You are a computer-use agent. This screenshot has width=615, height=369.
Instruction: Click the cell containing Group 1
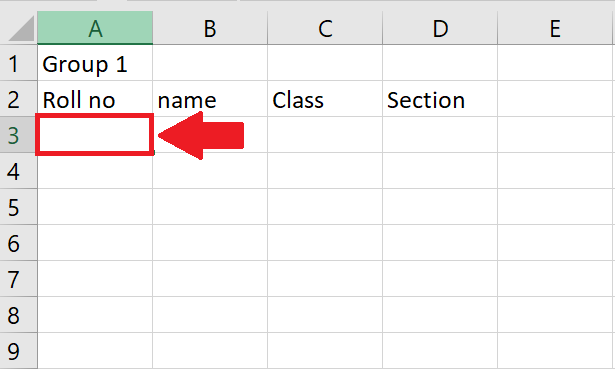click(x=95, y=63)
